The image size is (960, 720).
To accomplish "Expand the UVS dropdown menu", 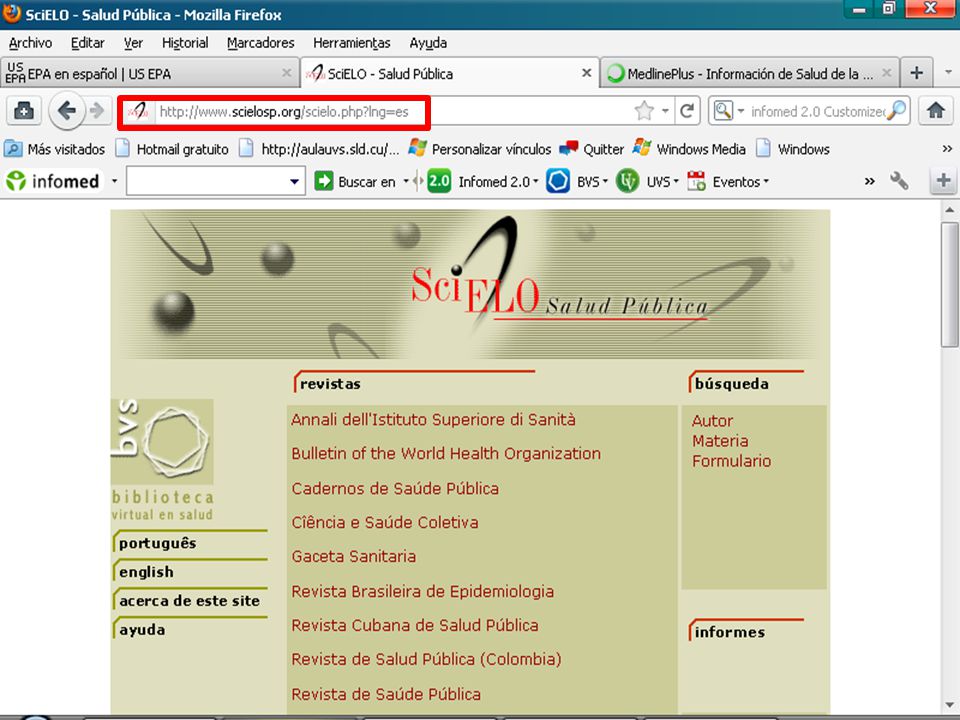I will (x=676, y=182).
